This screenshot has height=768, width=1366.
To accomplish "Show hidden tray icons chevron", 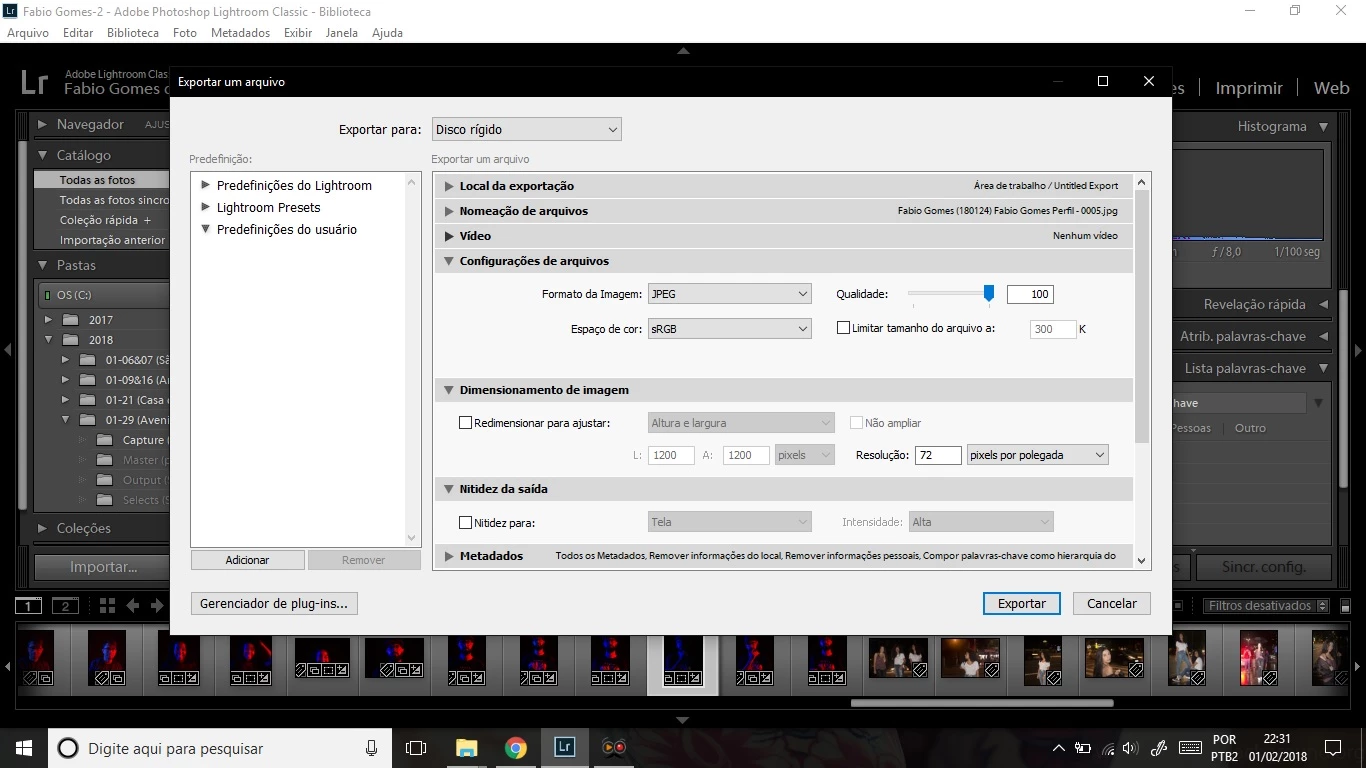I will [1059, 748].
